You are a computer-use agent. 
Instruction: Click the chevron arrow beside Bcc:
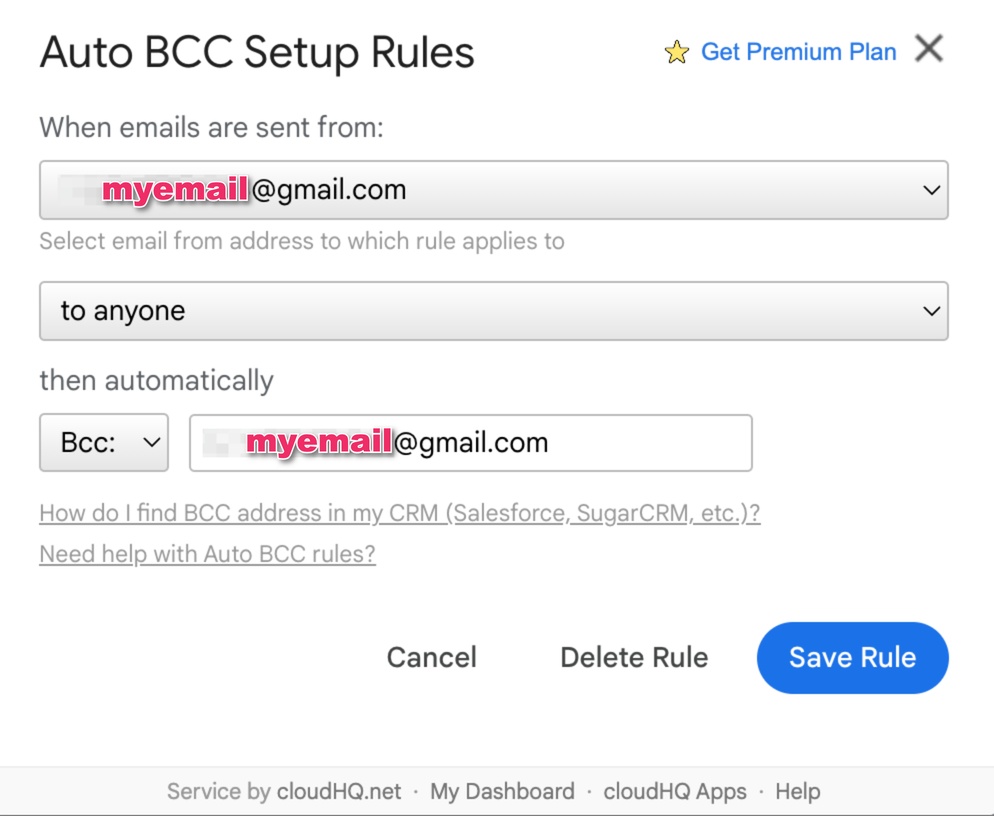click(x=152, y=443)
